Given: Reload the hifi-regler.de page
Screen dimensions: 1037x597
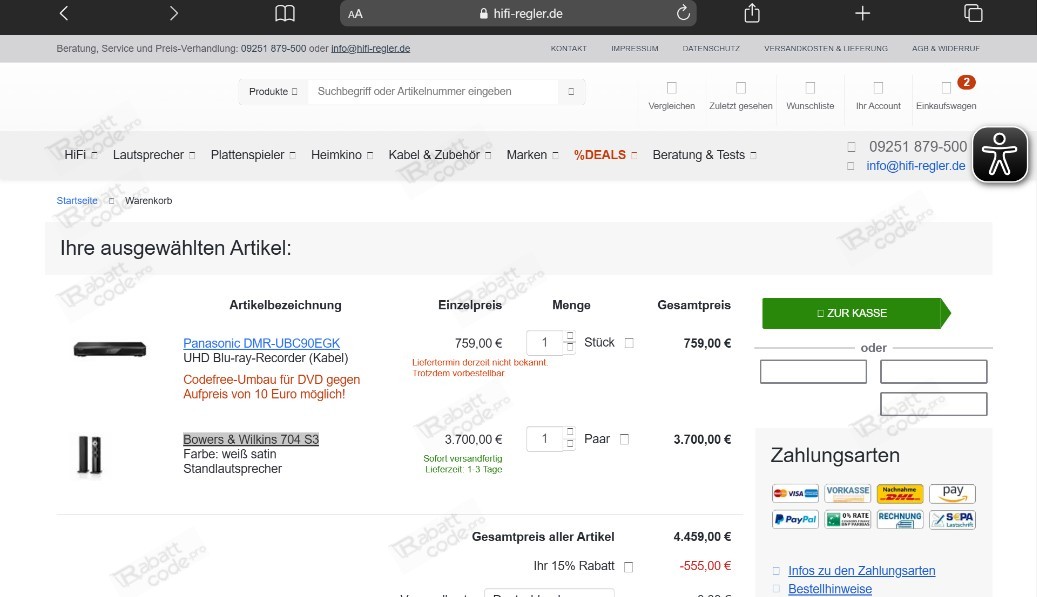Looking at the screenshot, I should pyautogui.click(x=683, y=13).
